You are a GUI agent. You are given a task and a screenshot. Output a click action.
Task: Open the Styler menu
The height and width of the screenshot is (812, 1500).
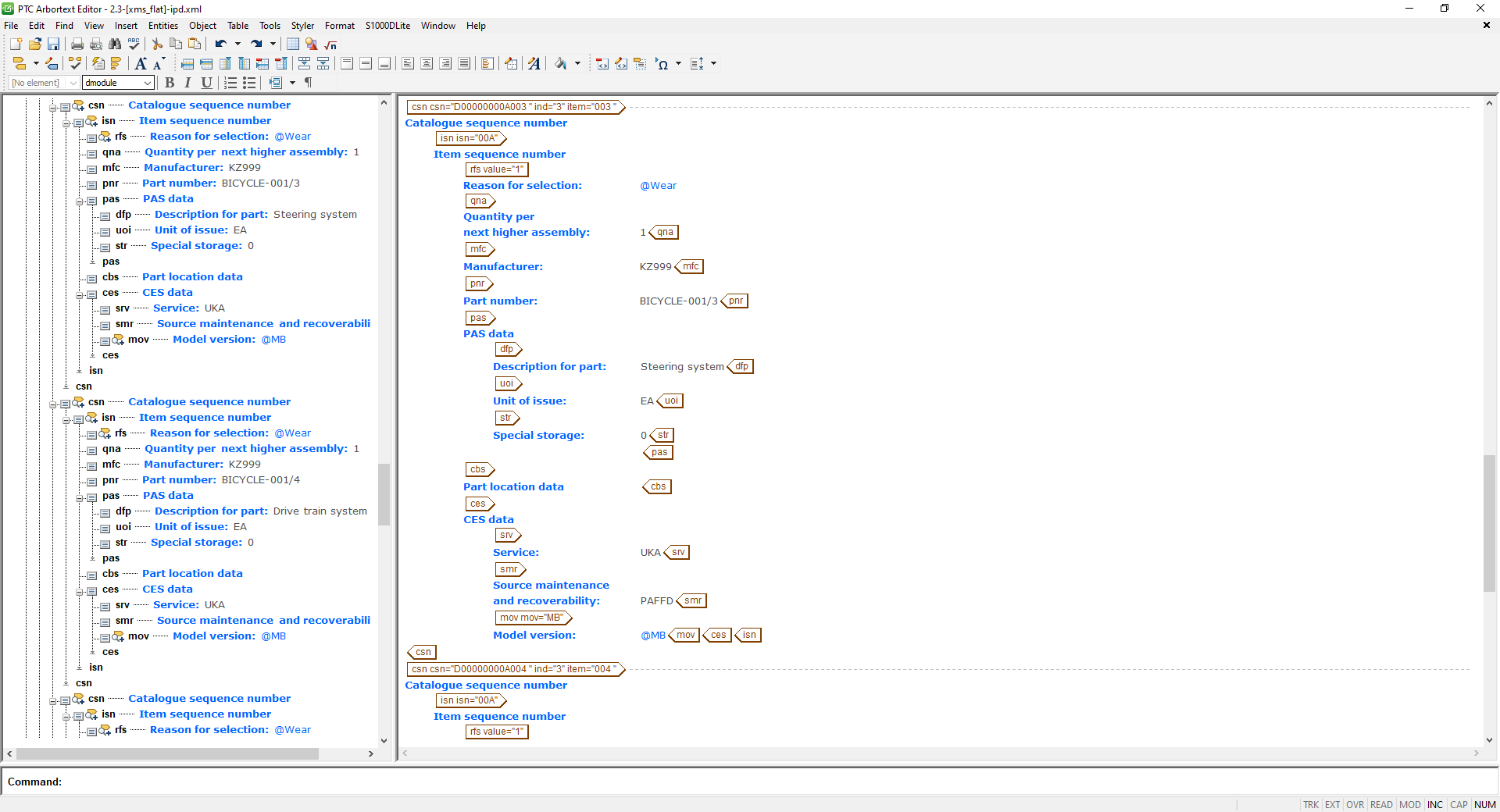click(302, 26)
